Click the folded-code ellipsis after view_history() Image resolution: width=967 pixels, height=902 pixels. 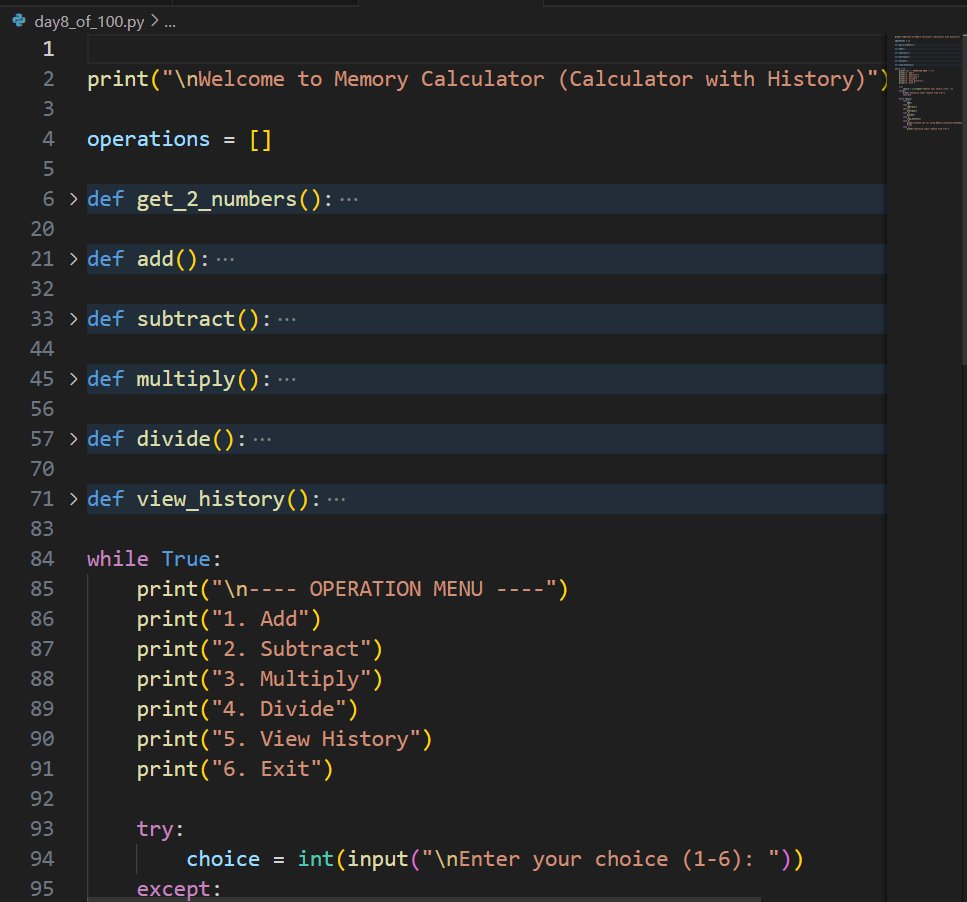(336, 499)
